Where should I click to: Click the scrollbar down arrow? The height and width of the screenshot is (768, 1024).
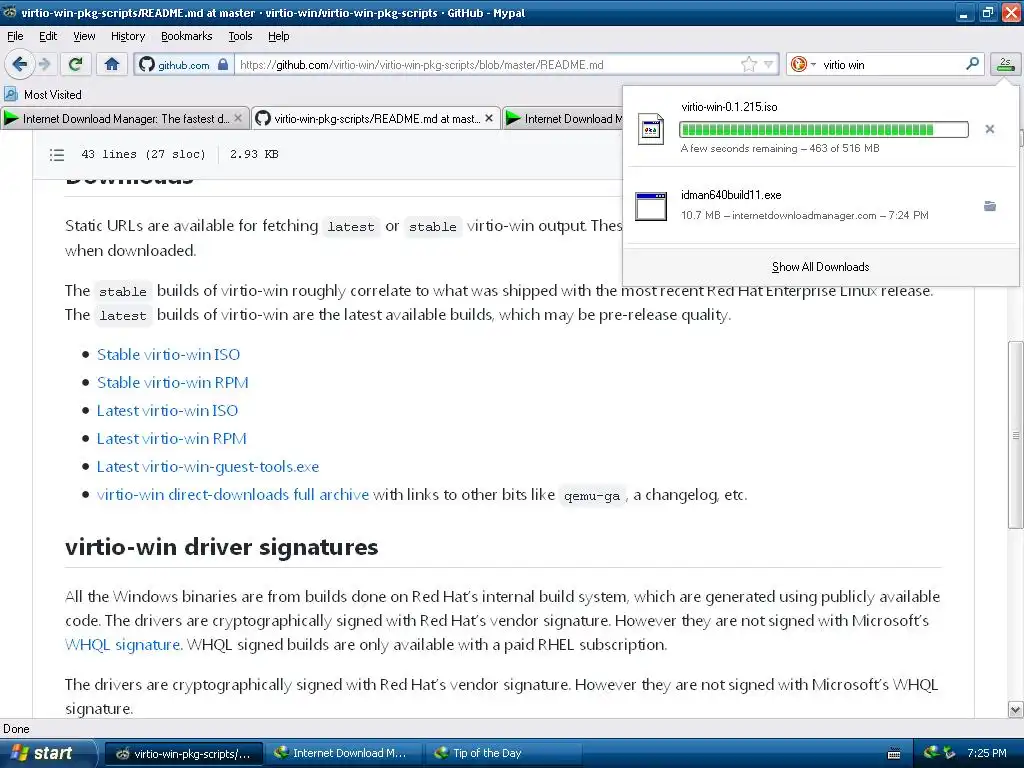1015,709
